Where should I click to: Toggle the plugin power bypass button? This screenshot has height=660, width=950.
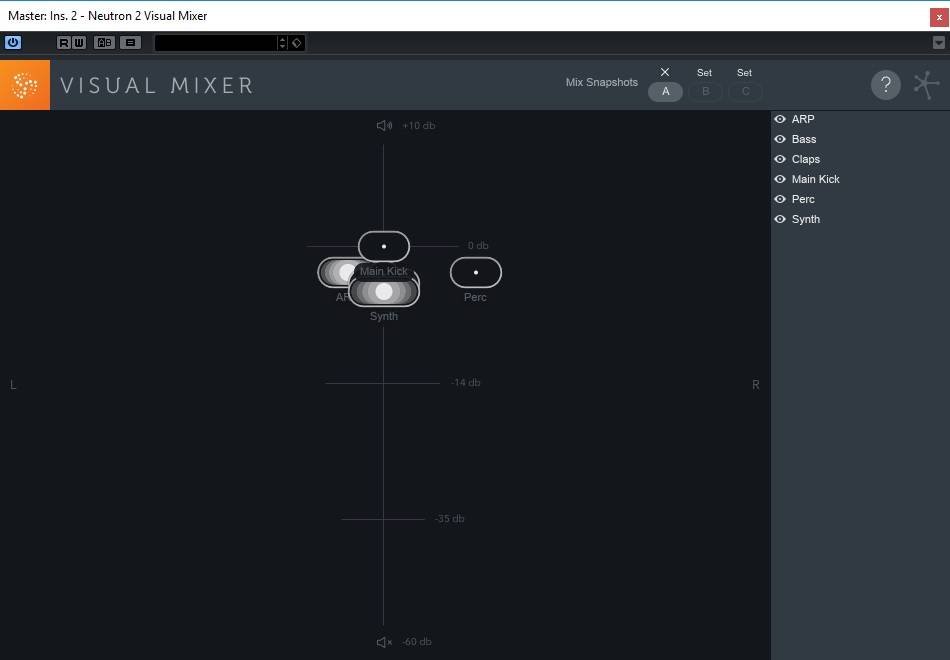point(13,43)
